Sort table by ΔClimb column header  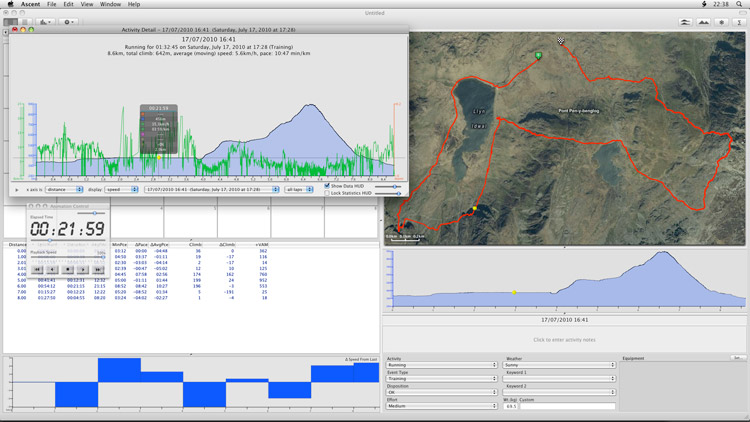(x=227, y=244)
